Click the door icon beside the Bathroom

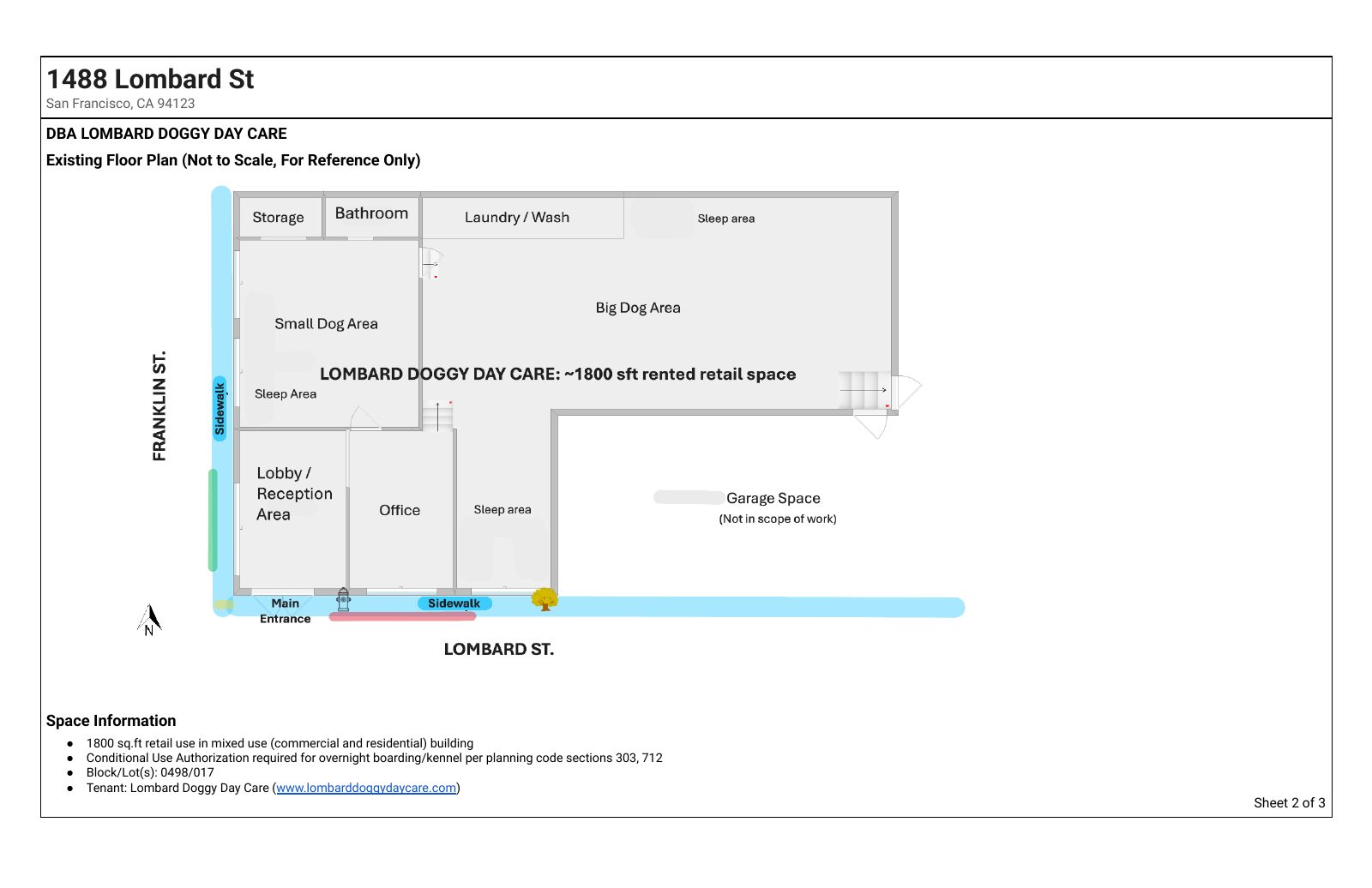pos(431,263)
